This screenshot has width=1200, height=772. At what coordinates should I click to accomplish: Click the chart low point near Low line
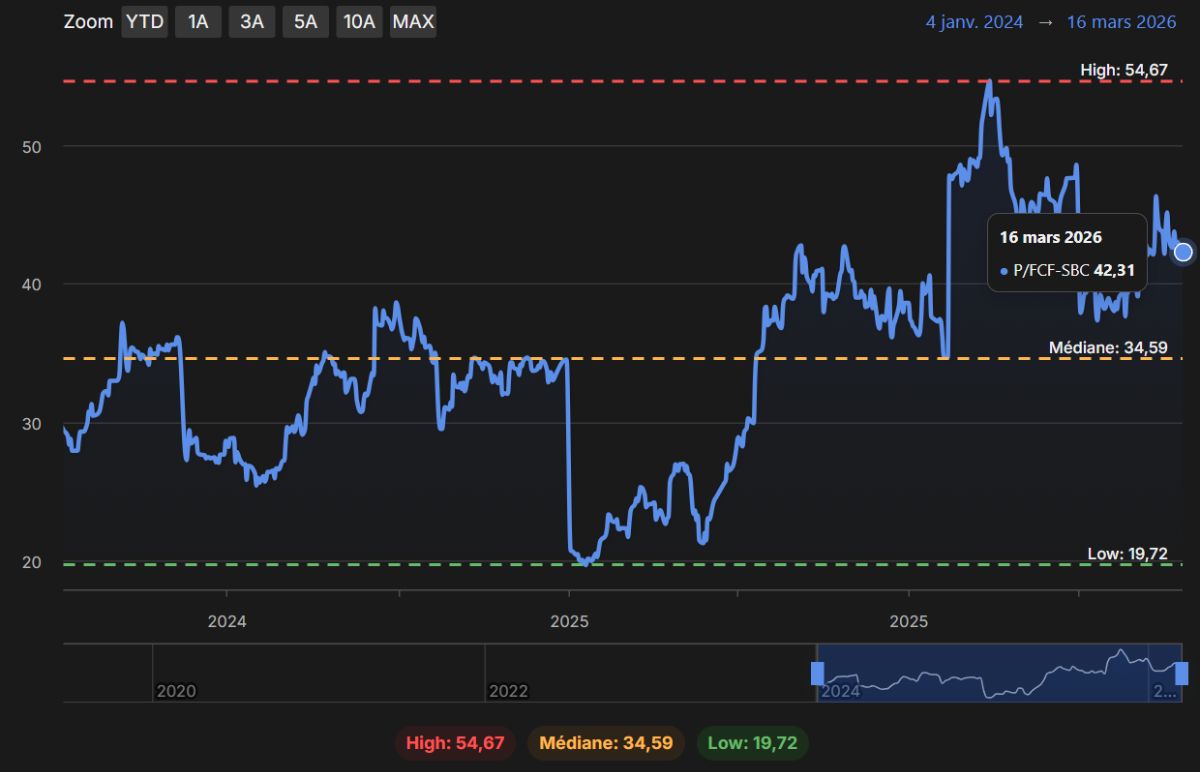point(586,564)
